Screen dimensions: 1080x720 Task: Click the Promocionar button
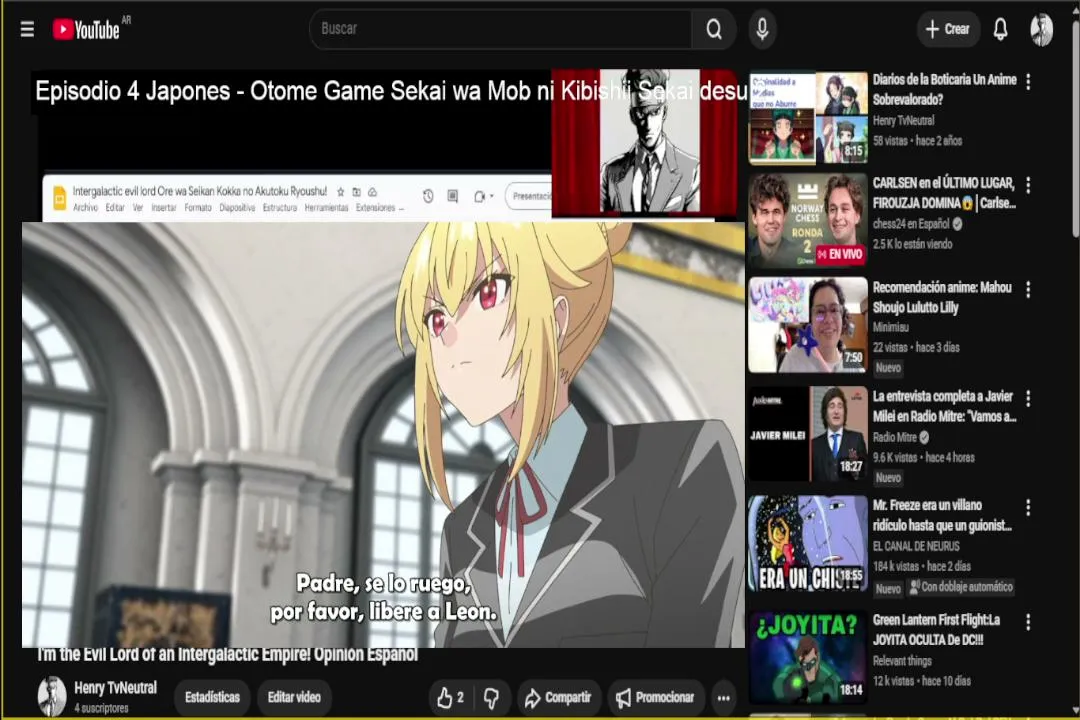point(655,698)
